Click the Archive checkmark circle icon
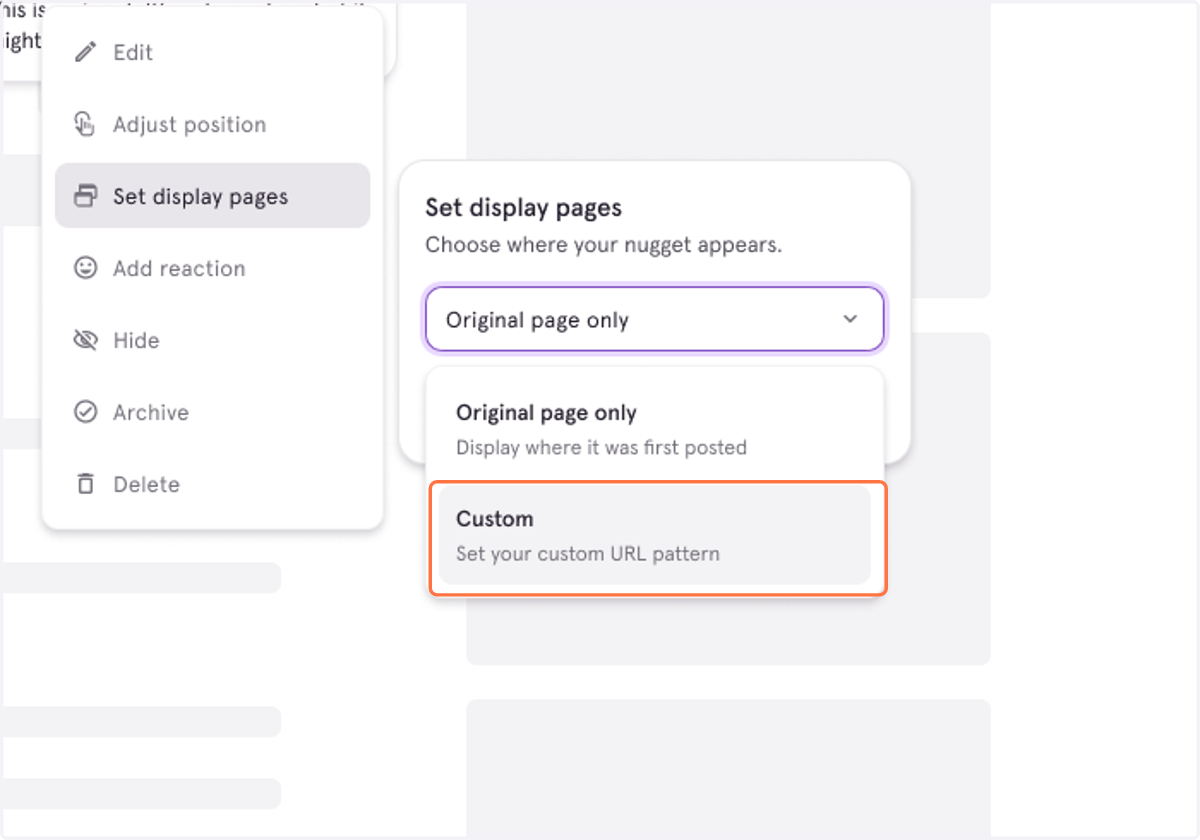1200x840 pixels. (86, 412)
